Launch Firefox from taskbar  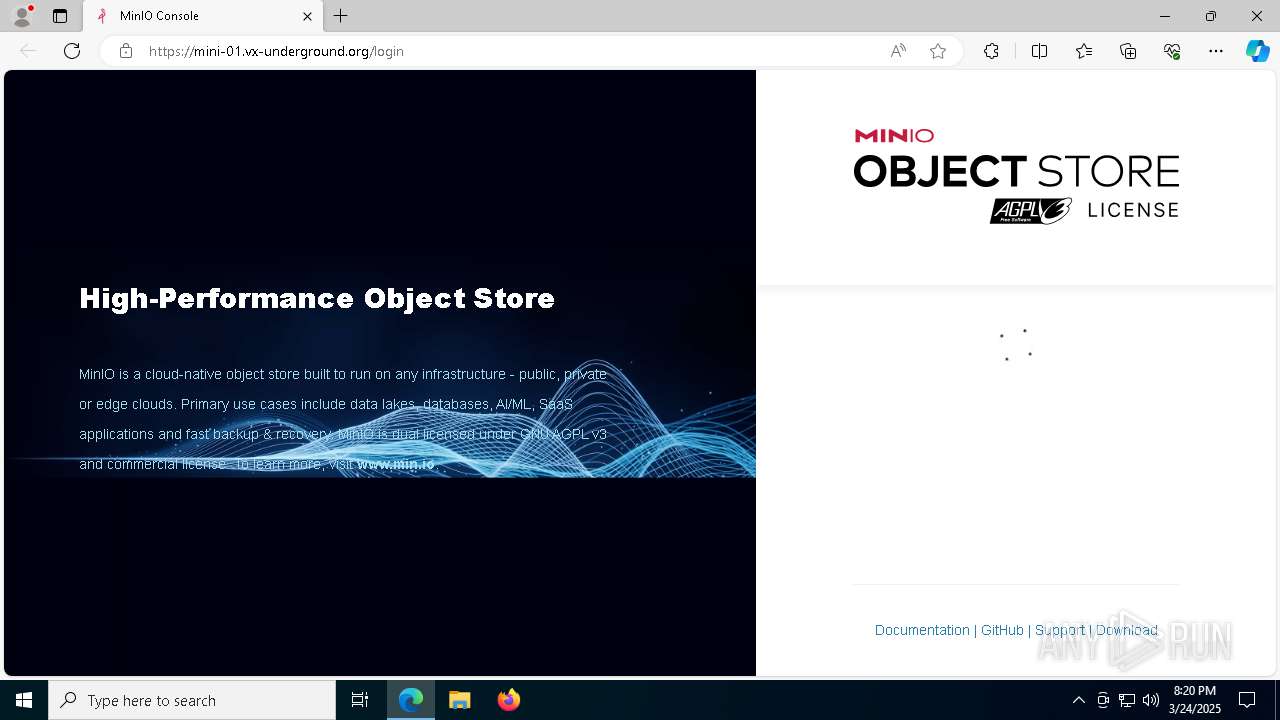[x=509, y=700]
